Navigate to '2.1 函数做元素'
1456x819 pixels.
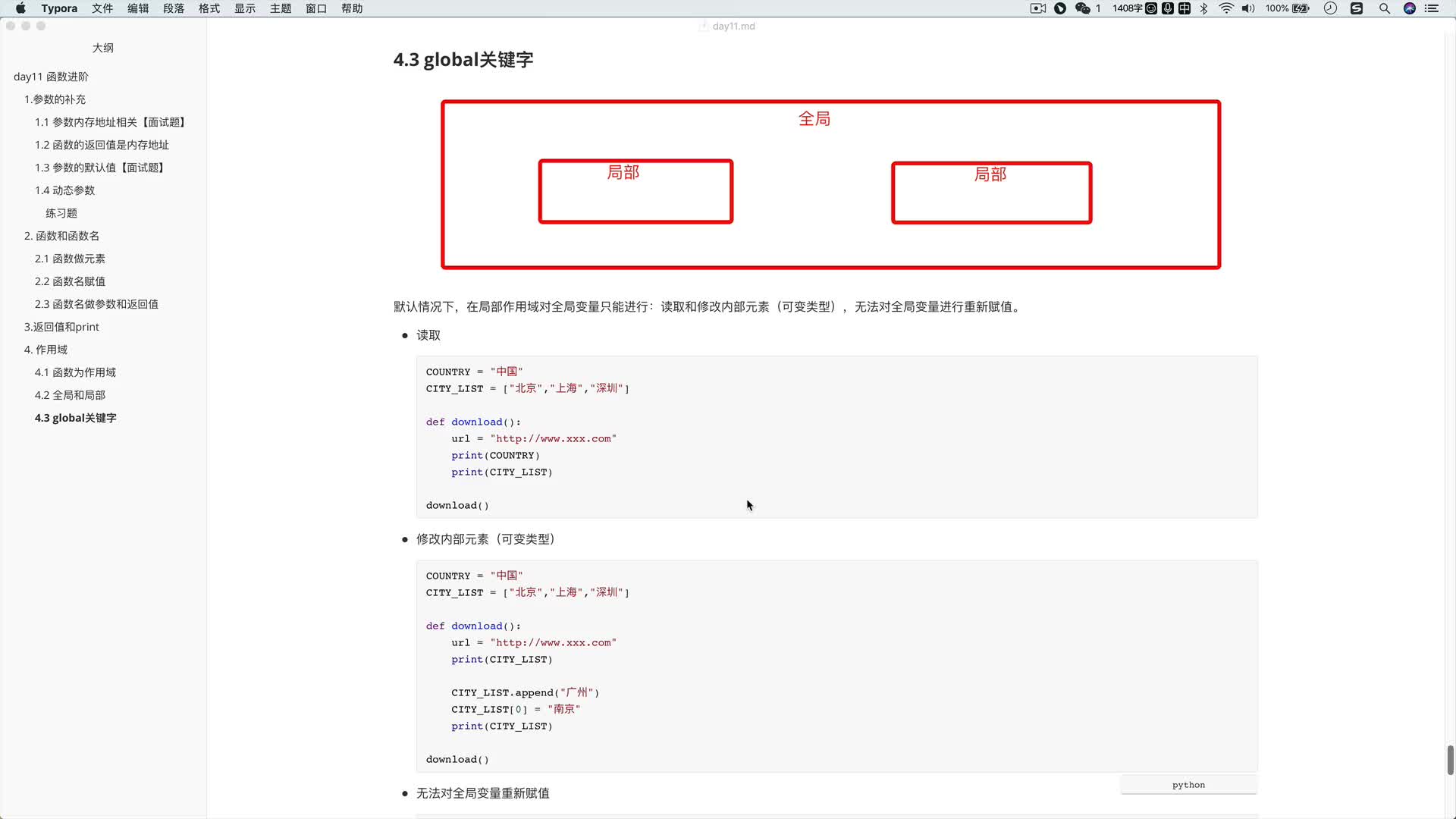click(x=70, y=259)
